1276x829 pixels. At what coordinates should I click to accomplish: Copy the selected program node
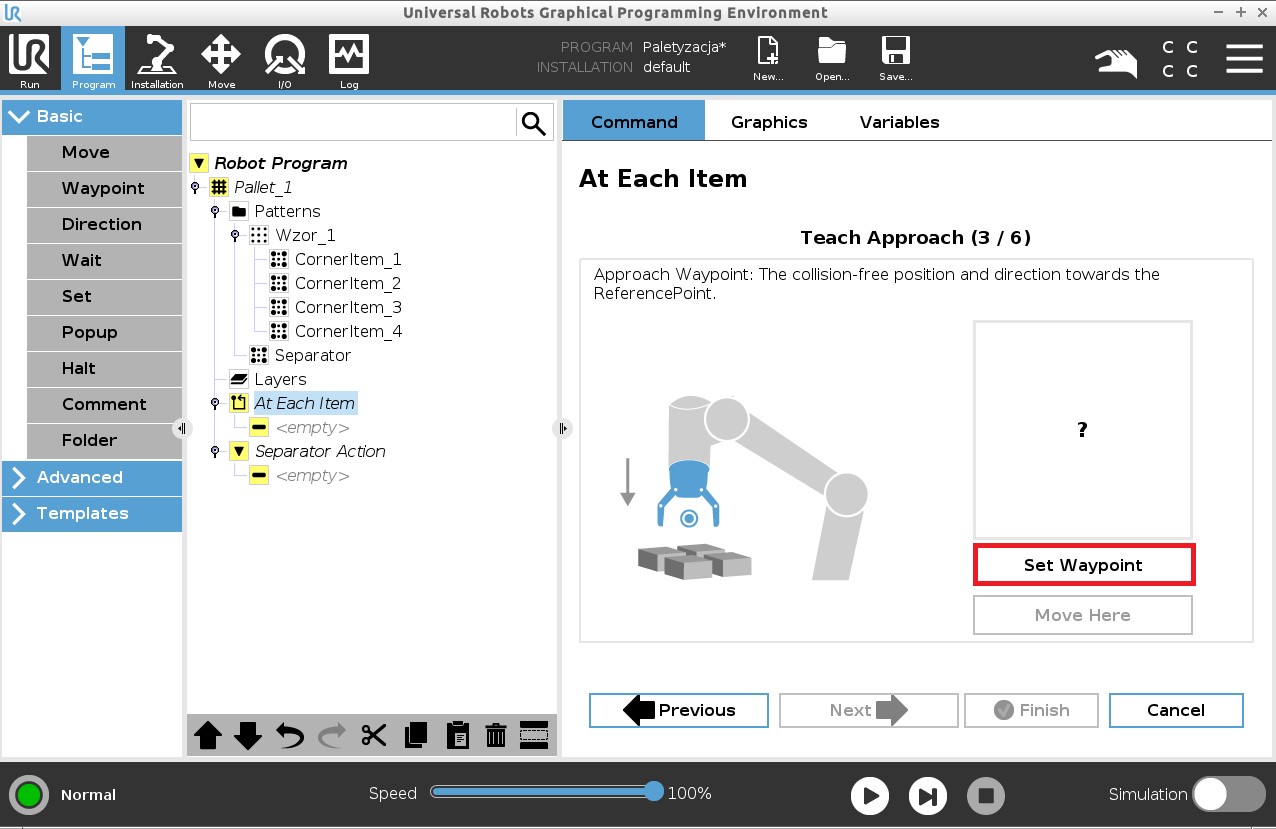pyautogui.click(x=415, y=736)
